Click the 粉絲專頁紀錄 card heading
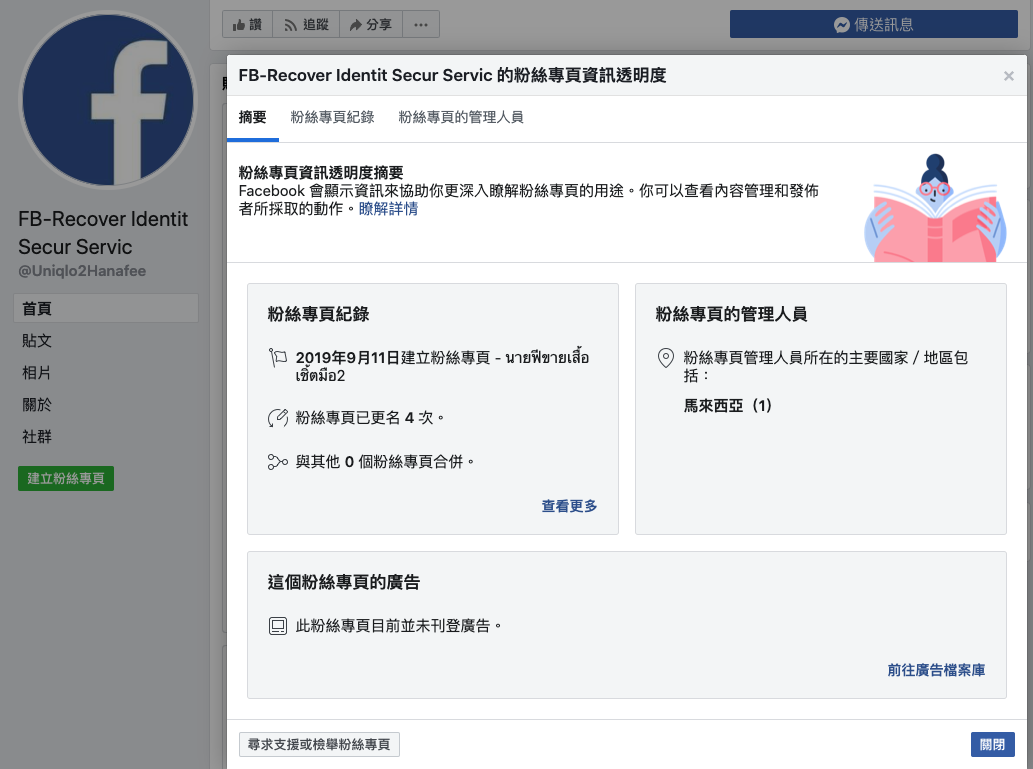Viewport: 1033px width, 769px height. pyautogui.click(x=318, y=314)
